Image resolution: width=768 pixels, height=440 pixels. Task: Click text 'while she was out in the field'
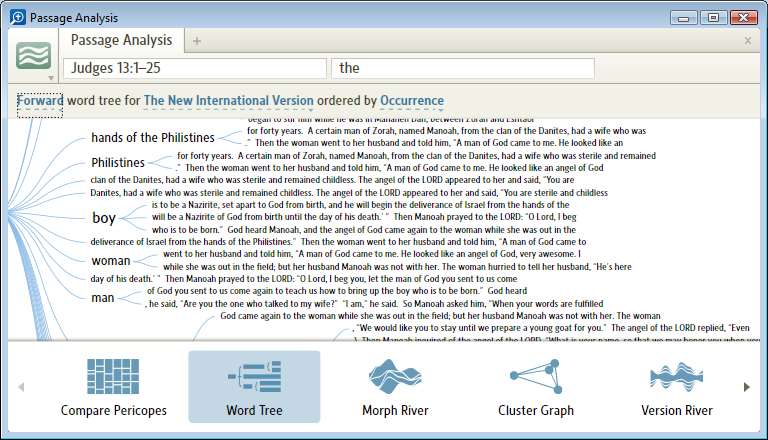[220, 267]
